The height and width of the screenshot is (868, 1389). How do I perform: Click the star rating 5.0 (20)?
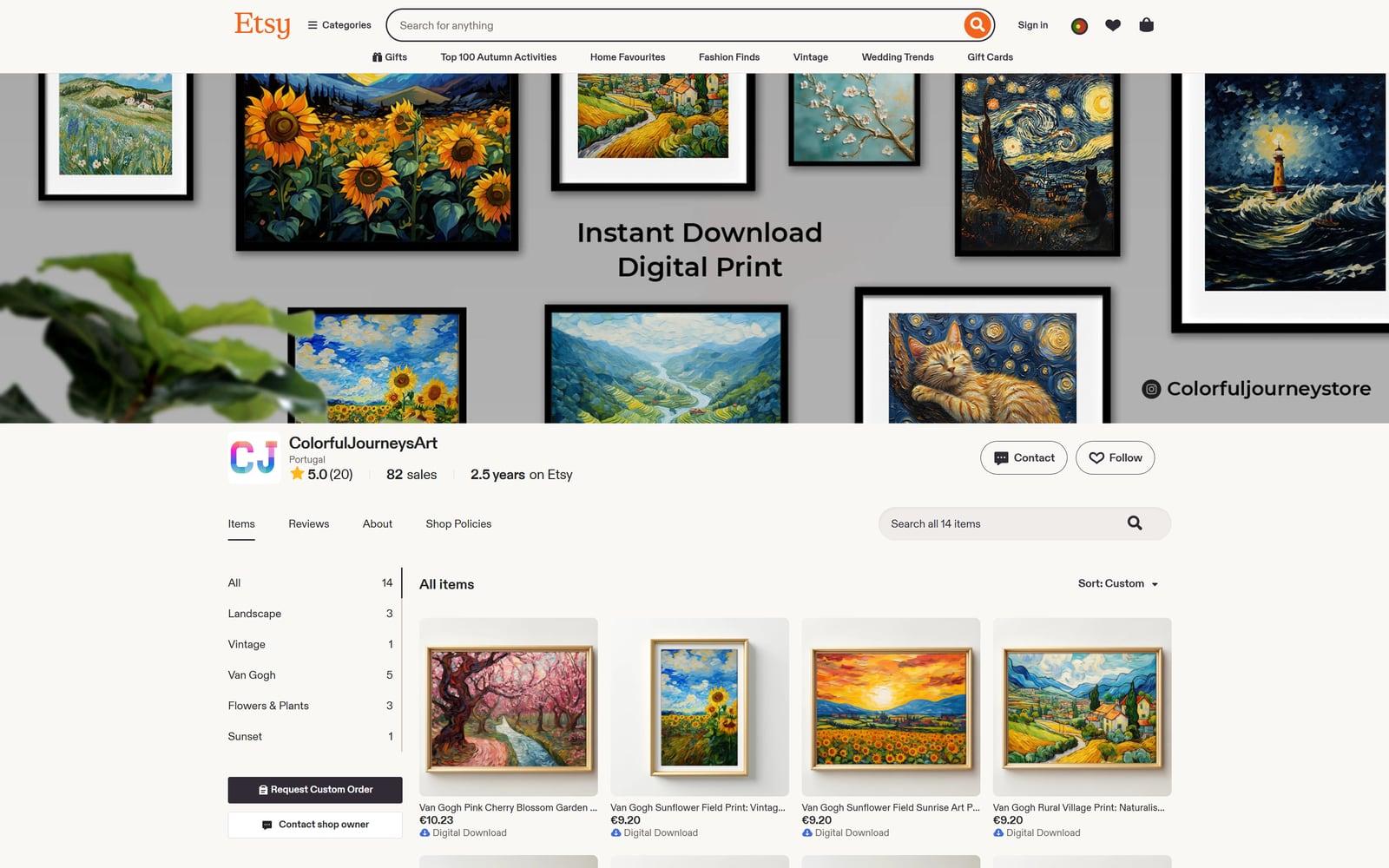tap(321, 475)
